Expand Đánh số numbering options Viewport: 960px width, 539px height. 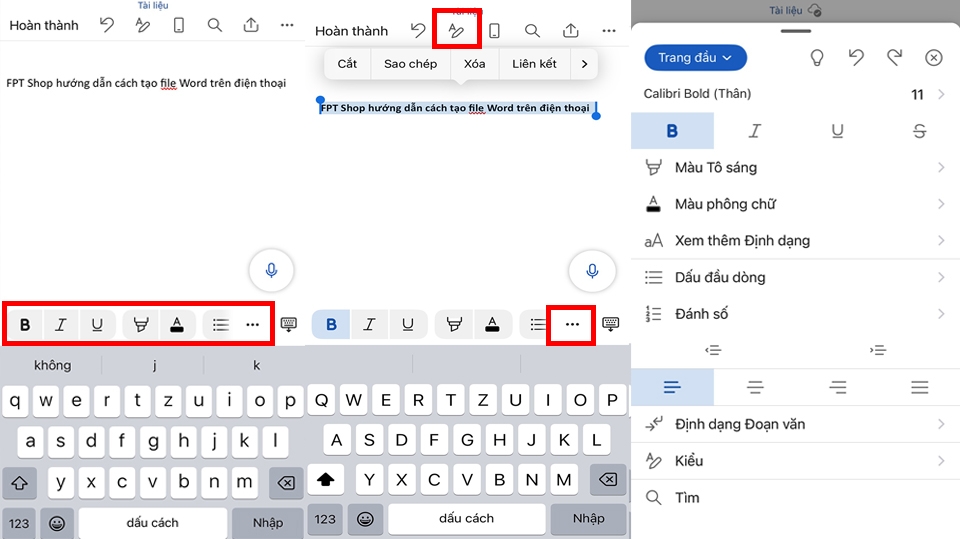click(x=795, y=314)
